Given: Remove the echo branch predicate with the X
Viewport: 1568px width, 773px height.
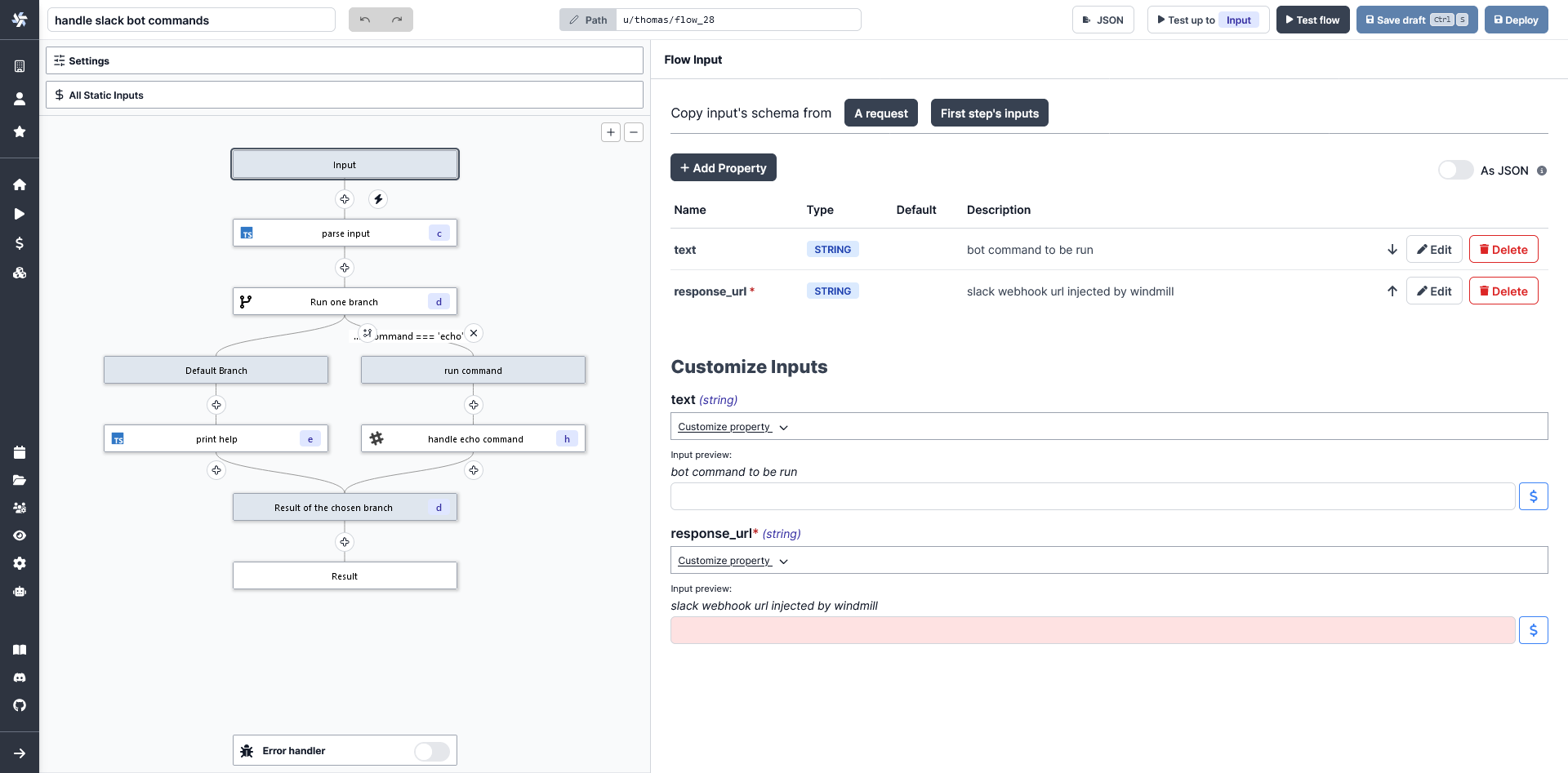Looking at the screenshot, I should click(x=474, y=333).
